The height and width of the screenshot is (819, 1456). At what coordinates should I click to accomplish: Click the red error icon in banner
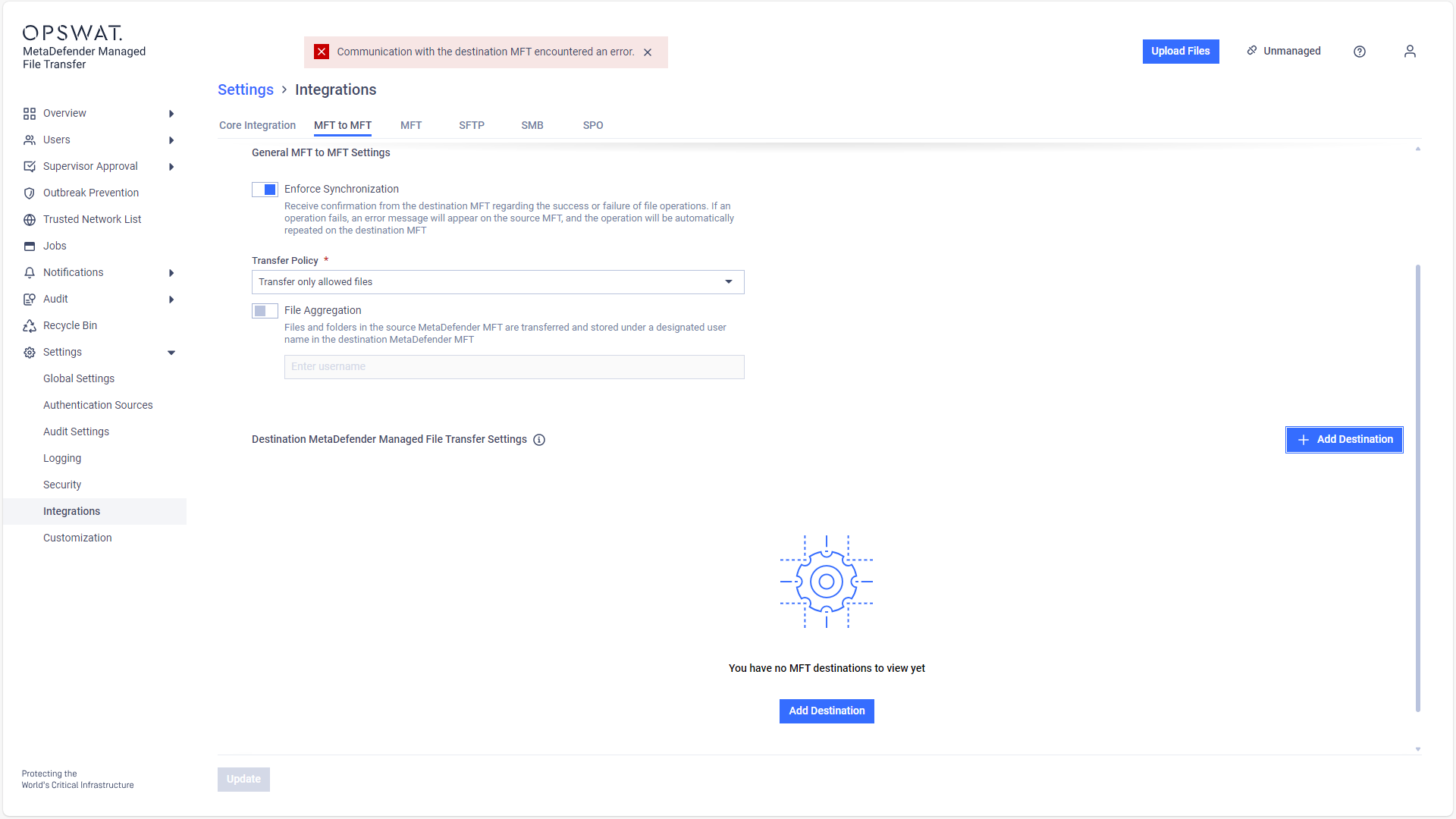coord(322,52)
